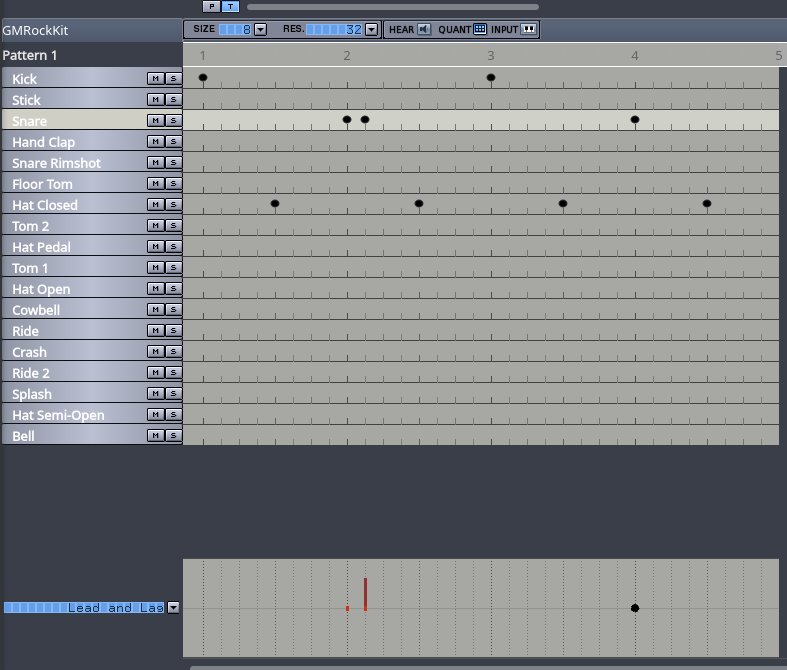Solo the Snare instrument
787x670 pixels.
pyautogui.click(x=173, y=120)
